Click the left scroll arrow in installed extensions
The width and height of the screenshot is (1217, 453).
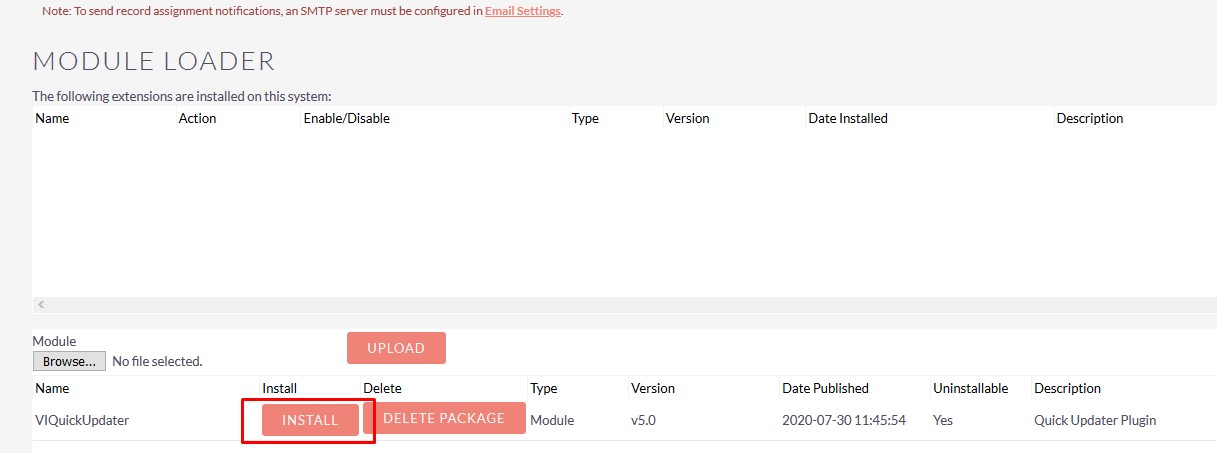click(41, 304)
